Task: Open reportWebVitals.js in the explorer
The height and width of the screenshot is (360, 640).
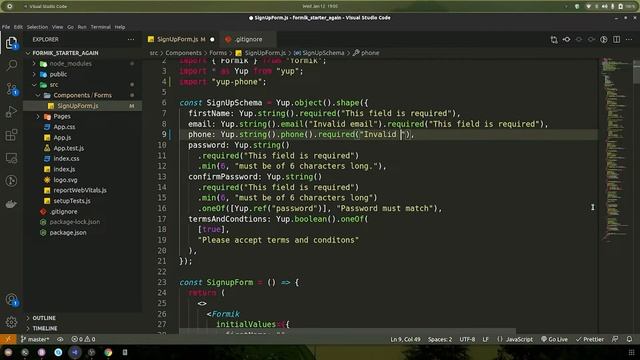Action: (x=80, y=191)
